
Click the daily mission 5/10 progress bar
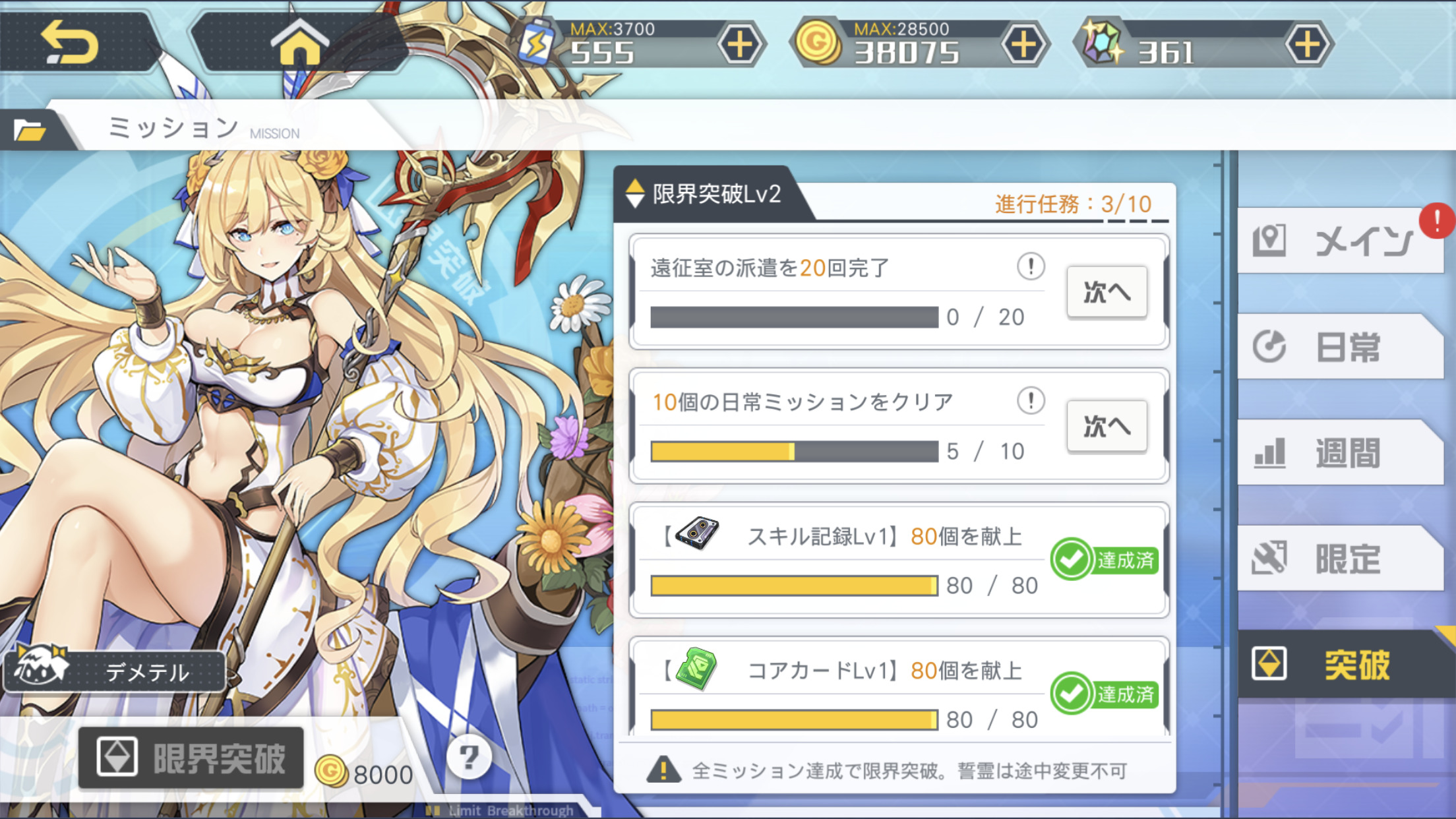794,452
